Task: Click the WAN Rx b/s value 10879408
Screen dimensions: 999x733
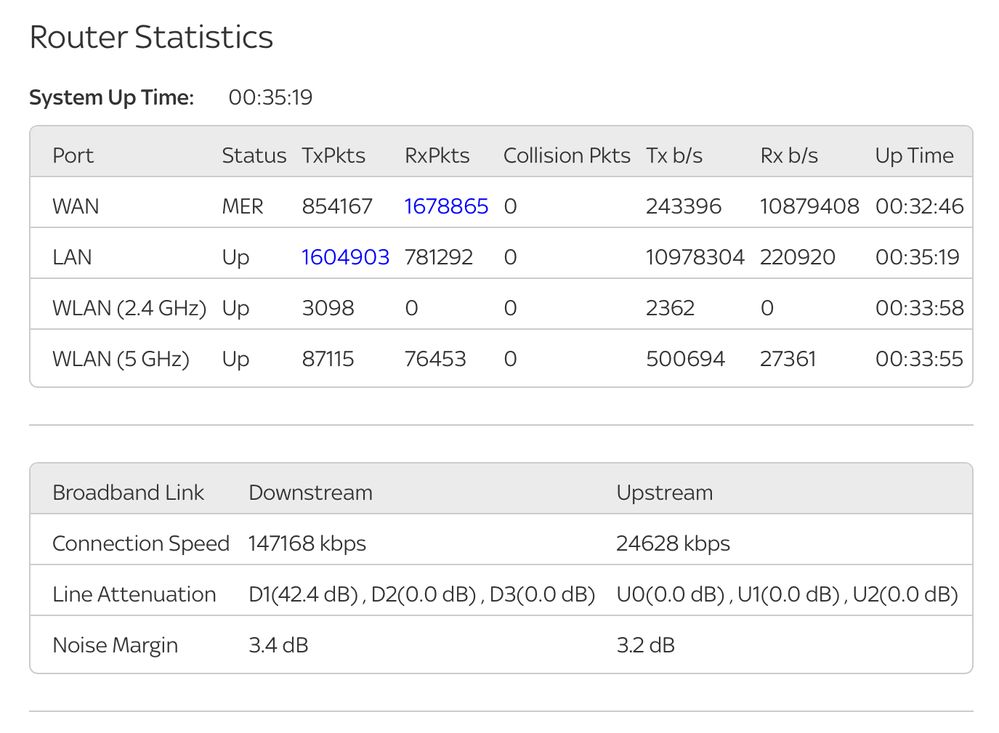Action: (809, 206)
